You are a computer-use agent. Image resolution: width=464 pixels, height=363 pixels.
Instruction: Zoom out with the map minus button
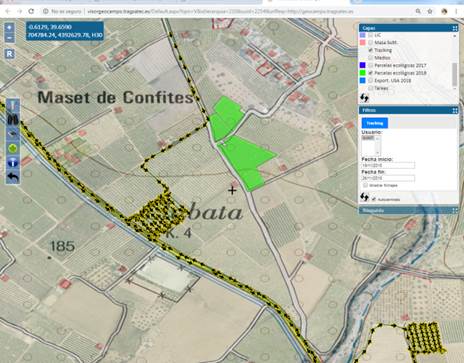pyautogui.click(x=9, y=38)
